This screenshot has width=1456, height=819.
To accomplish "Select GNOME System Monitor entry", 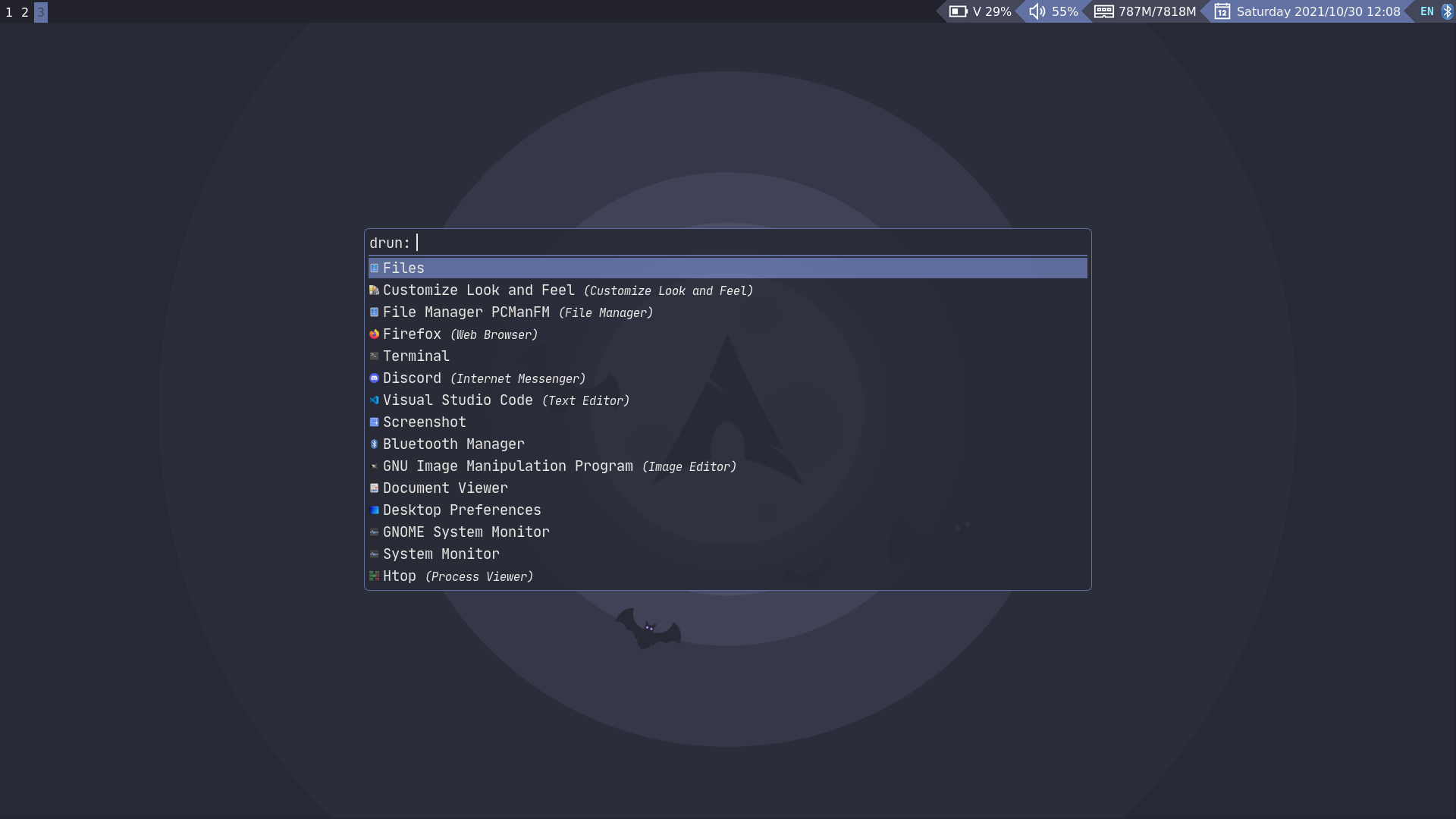I will [x=466, y=532].
